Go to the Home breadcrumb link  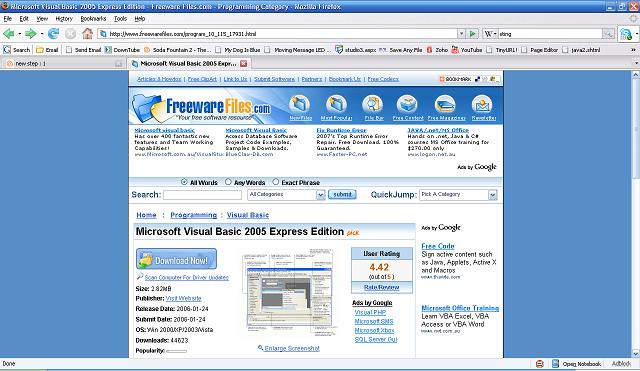click(x=146, y=215)
